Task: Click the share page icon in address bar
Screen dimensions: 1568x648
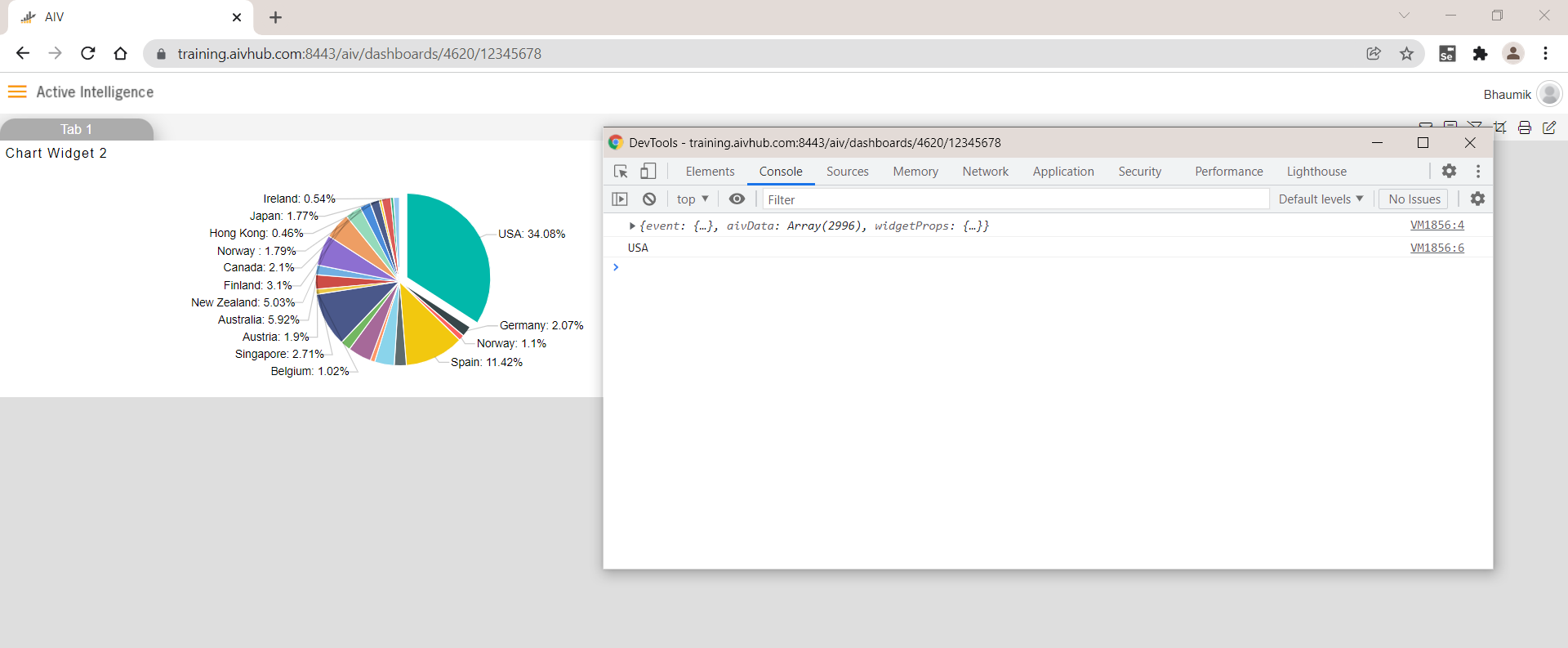Action: pyautogui.click(x=1374, y=53)
